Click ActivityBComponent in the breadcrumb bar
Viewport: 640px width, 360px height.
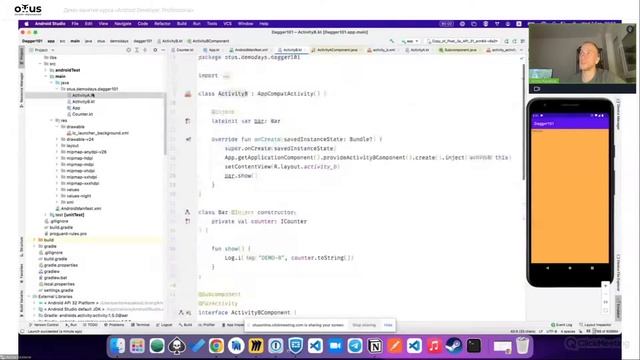pos(208,41)
